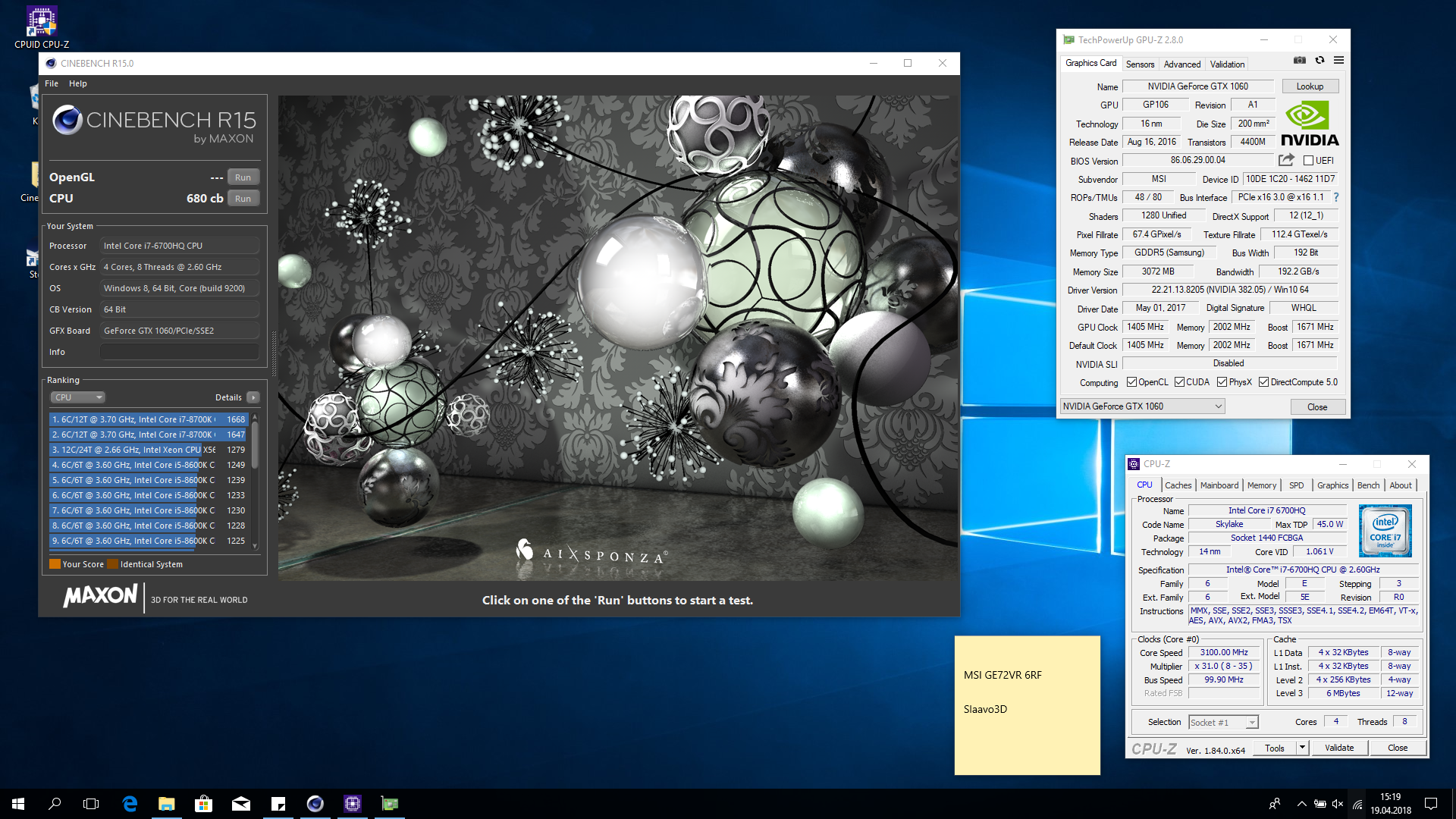Switch to CPU-Z on the taskbar
Screen dimensions: 1456x819
click(353, 804)
